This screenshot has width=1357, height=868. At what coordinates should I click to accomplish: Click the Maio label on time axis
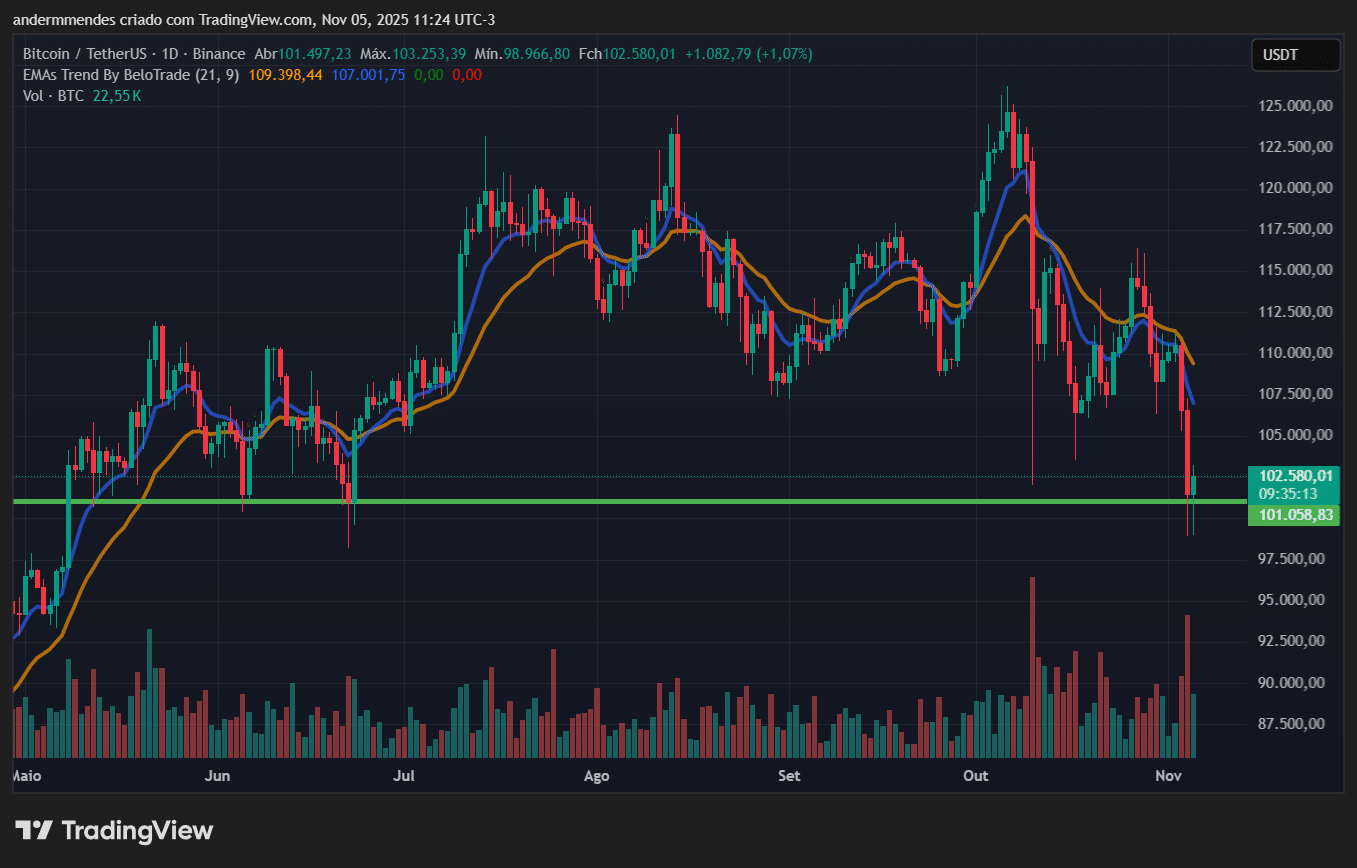coord(27,776)
